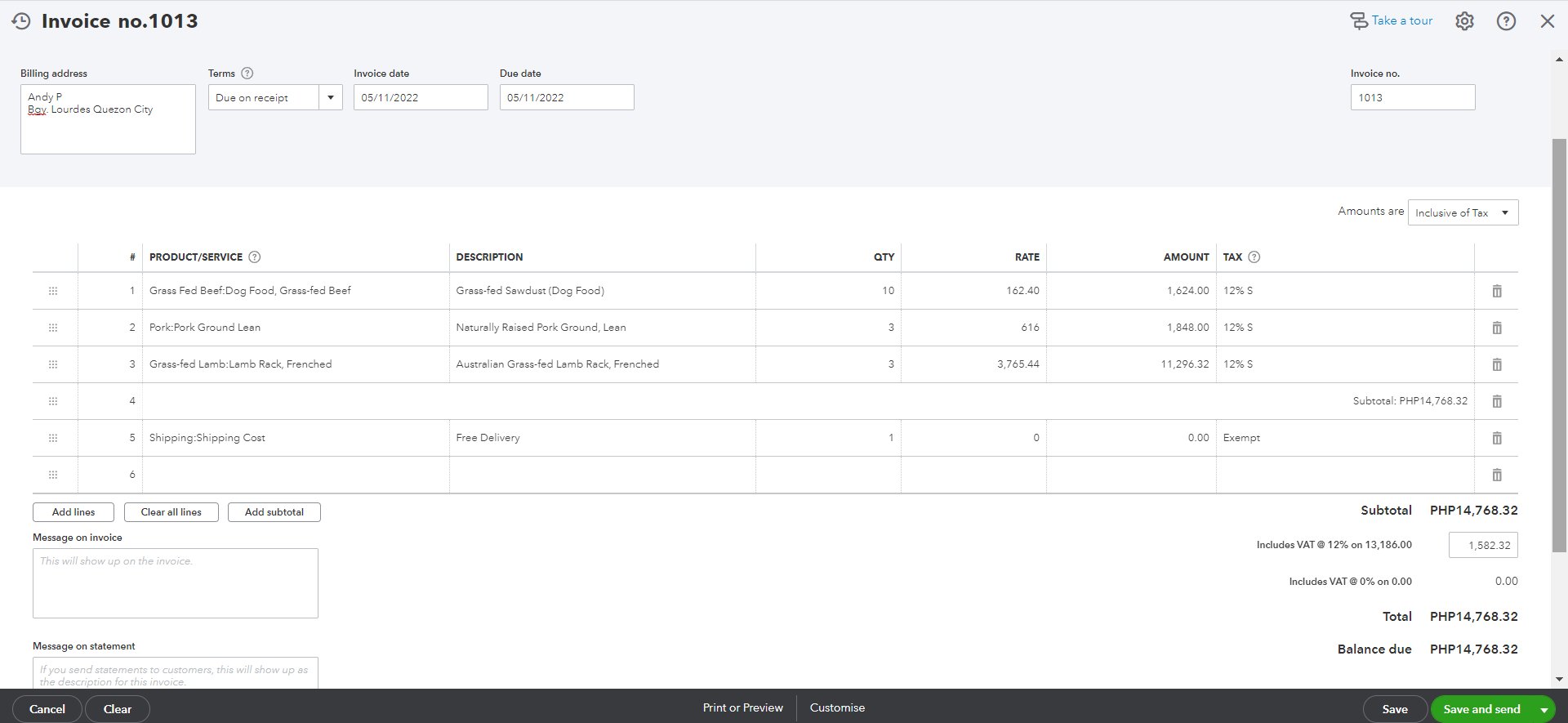Open the invoice history clock icon
Viewport: 1568px width, 723px height.
click(21, 21)
